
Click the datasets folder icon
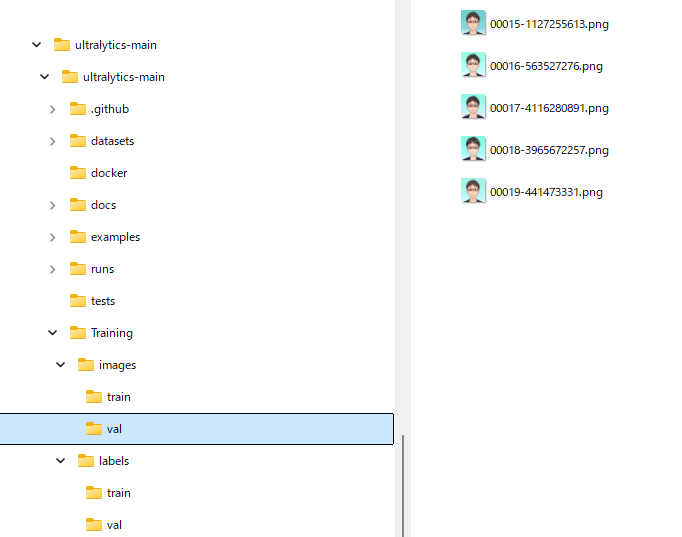pos(78,140)
